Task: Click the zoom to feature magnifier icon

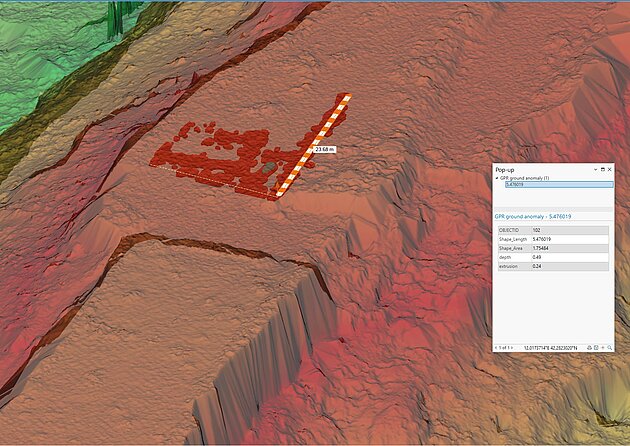Action: point(610,348)
